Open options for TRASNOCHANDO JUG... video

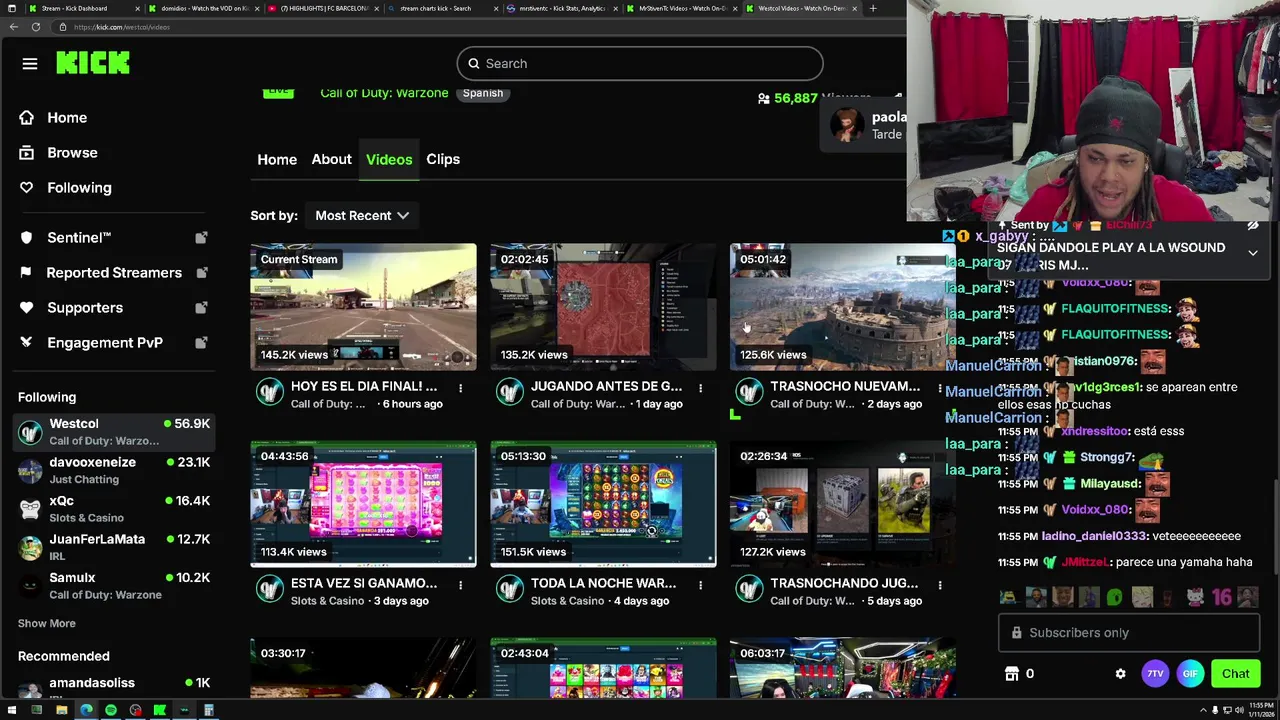click(940, 584)
